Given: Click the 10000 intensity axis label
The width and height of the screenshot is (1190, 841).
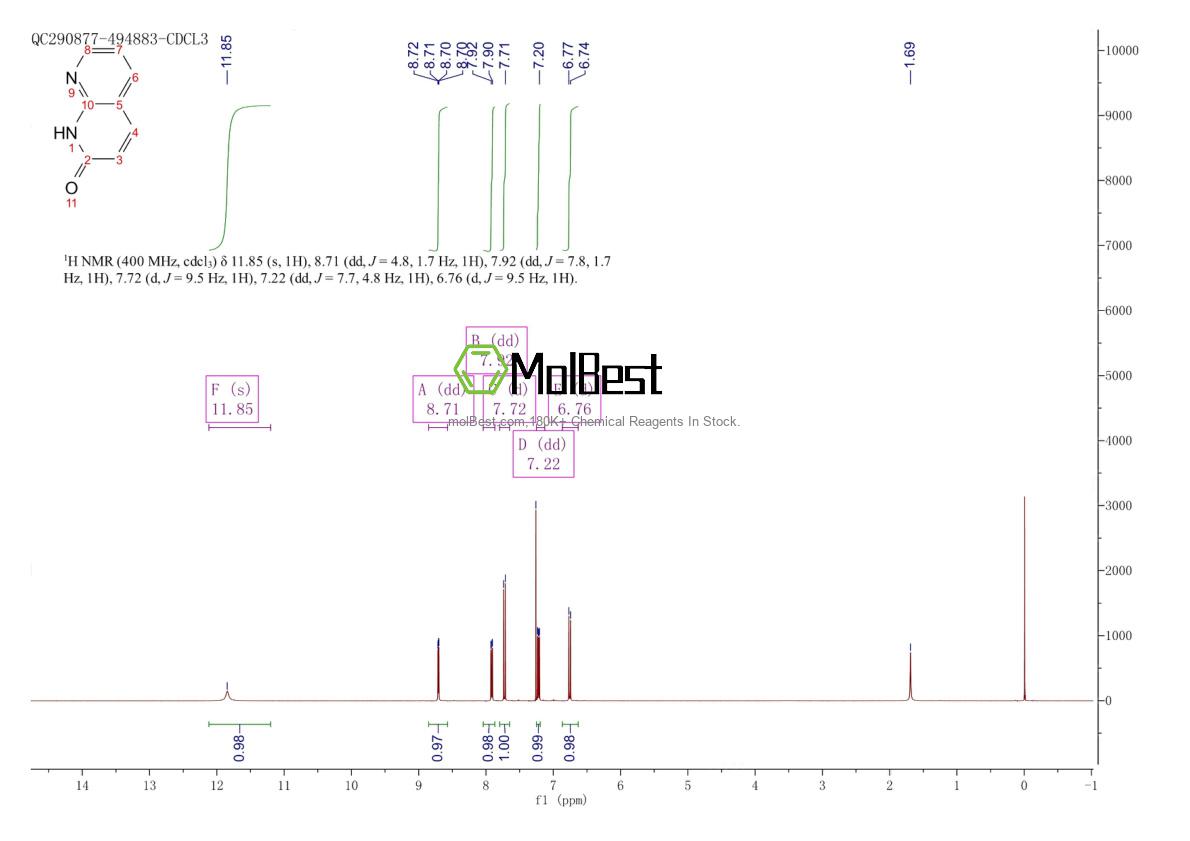Looking at the screenshot, I should coord(1122,51).
